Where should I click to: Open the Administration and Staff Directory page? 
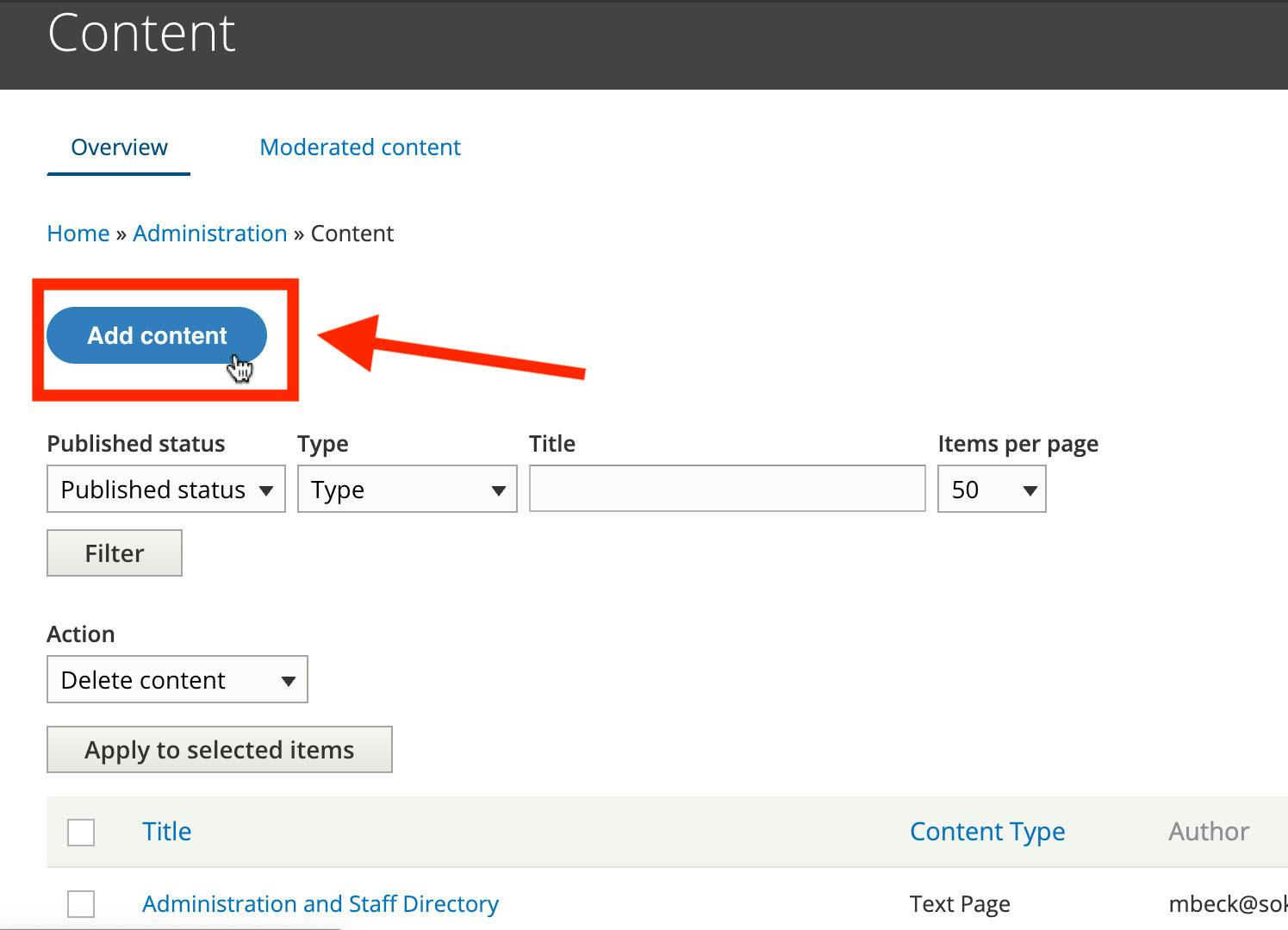(x=320, y=904)
